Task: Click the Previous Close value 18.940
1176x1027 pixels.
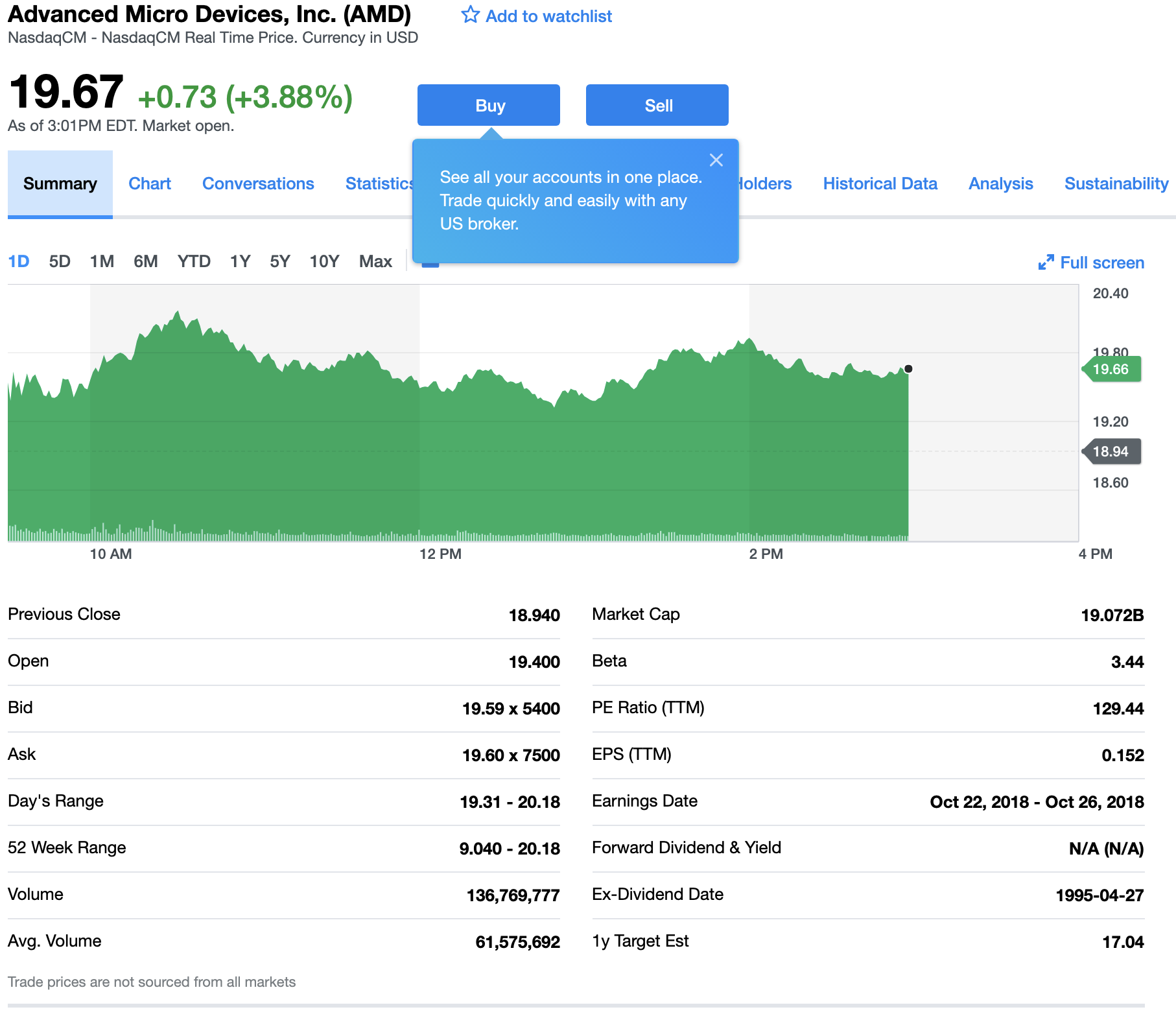Action: (534, 615)
